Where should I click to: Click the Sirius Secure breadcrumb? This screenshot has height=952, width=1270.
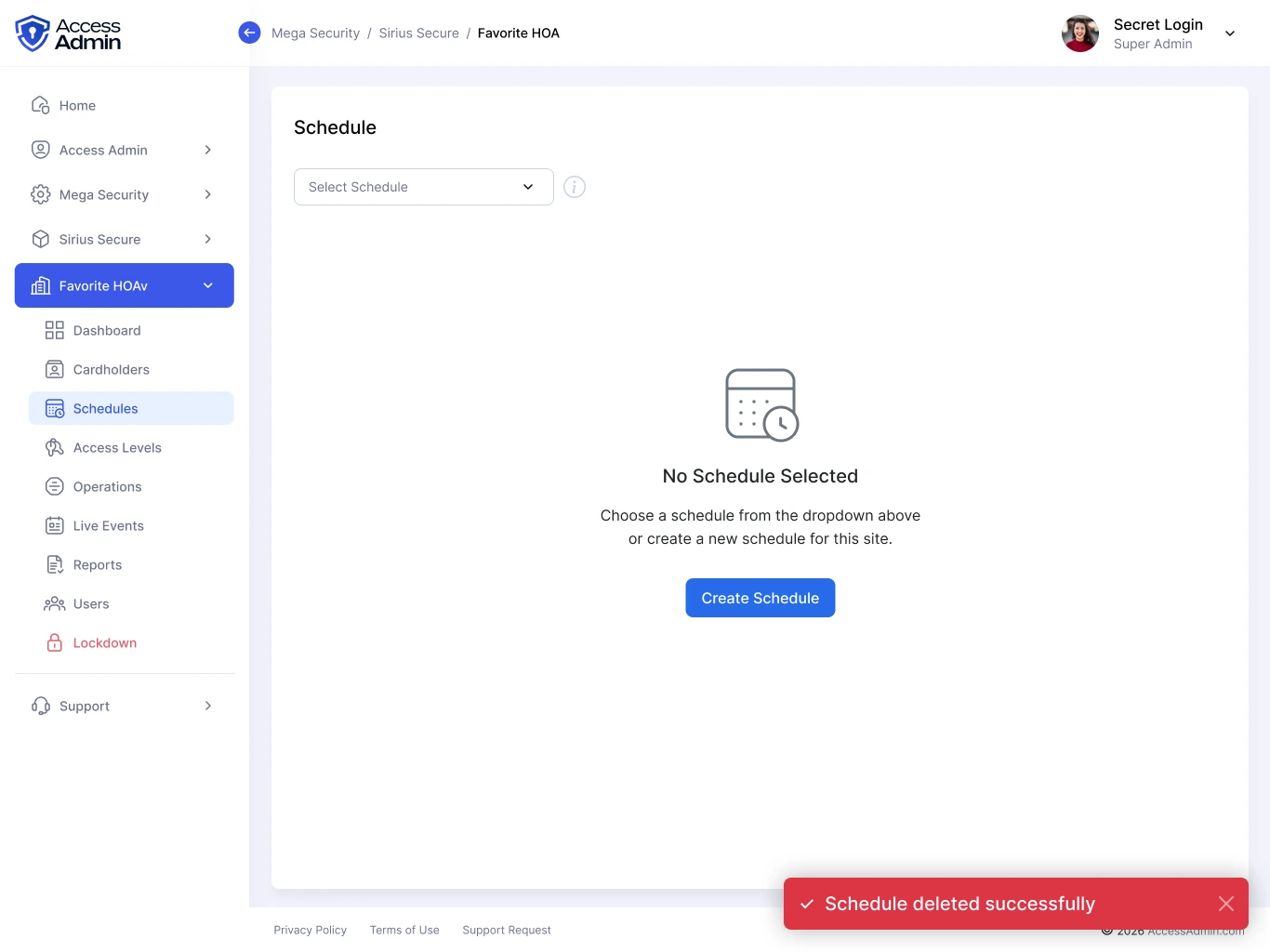[x=418, y=33]
